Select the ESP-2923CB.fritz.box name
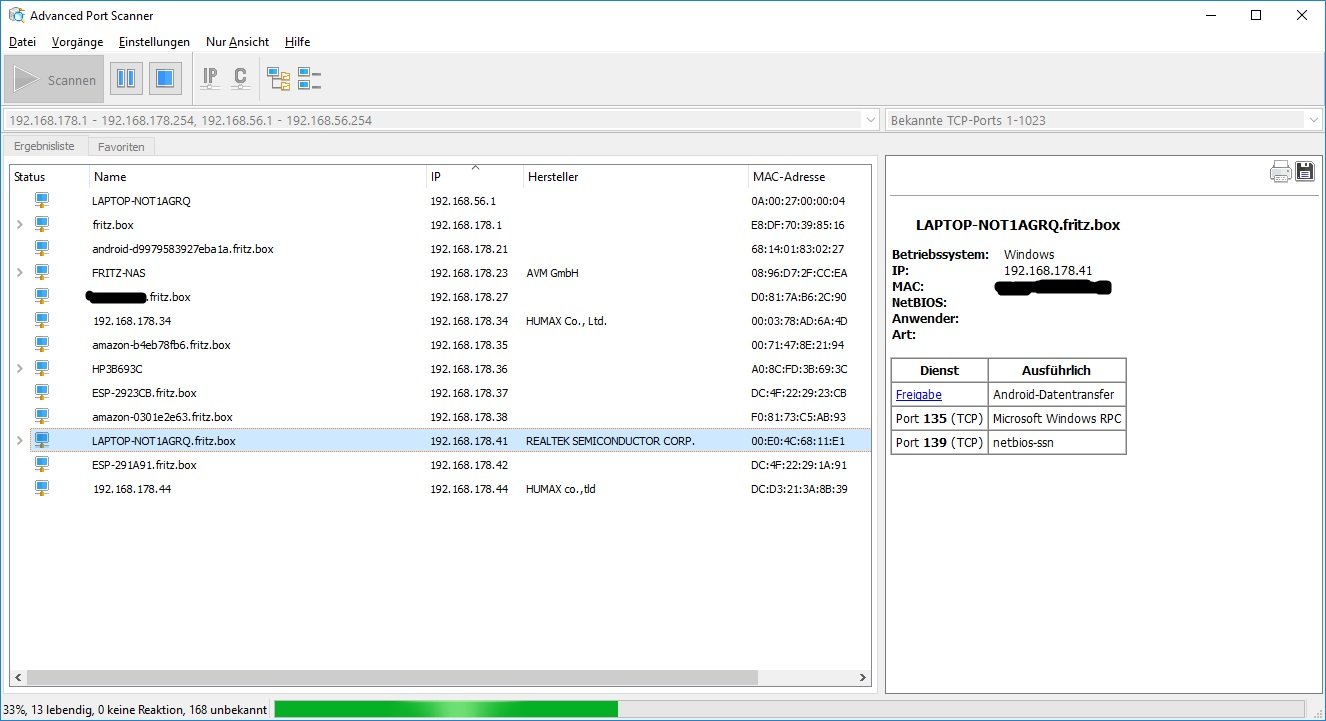 144,393
